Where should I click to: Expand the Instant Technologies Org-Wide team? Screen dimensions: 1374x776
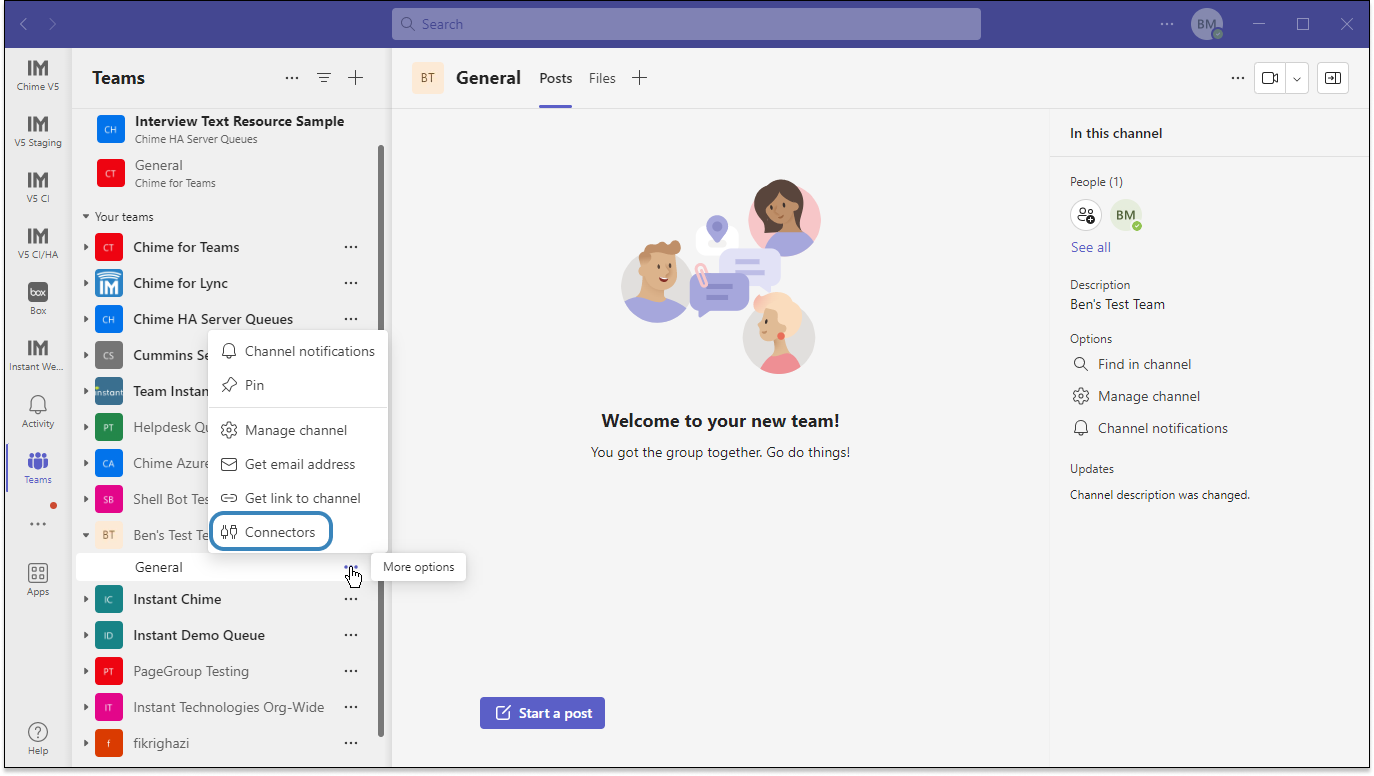86,708
